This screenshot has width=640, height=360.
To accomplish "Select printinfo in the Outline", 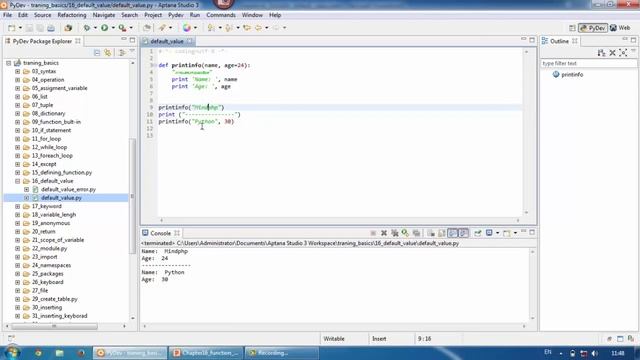I will [x=572, y=75].
